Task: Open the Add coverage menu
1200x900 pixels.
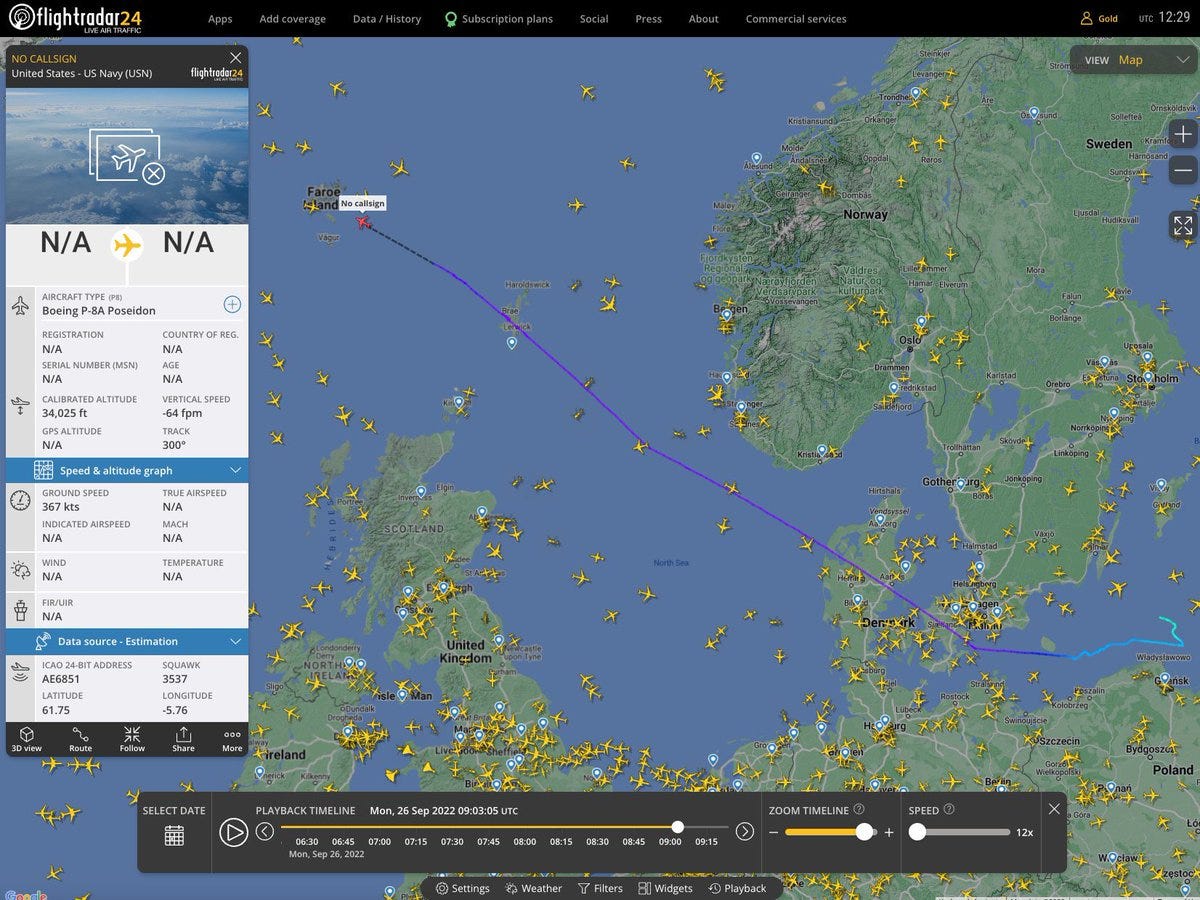Action: 292,19
